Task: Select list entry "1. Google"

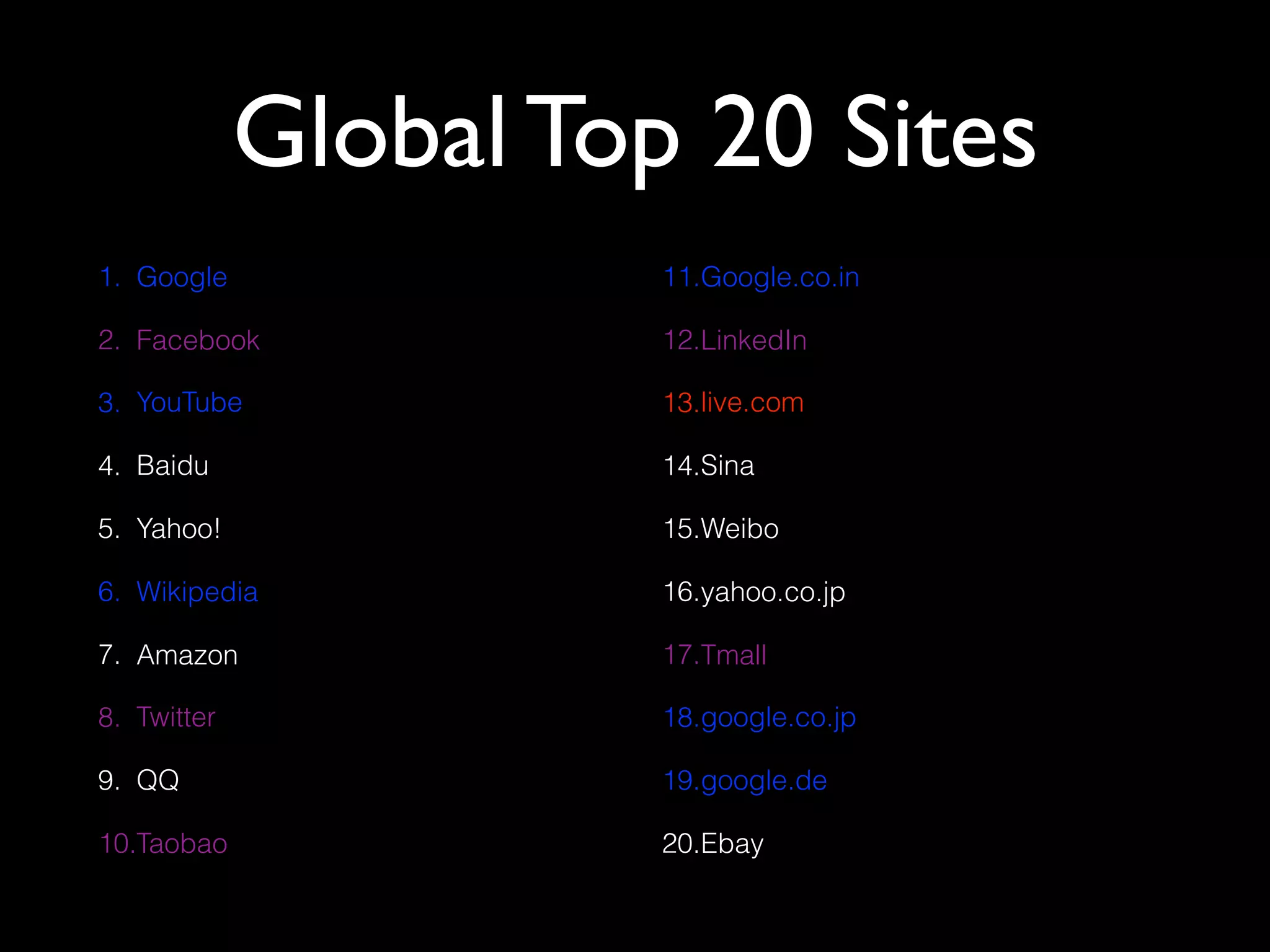Action: 163,277
